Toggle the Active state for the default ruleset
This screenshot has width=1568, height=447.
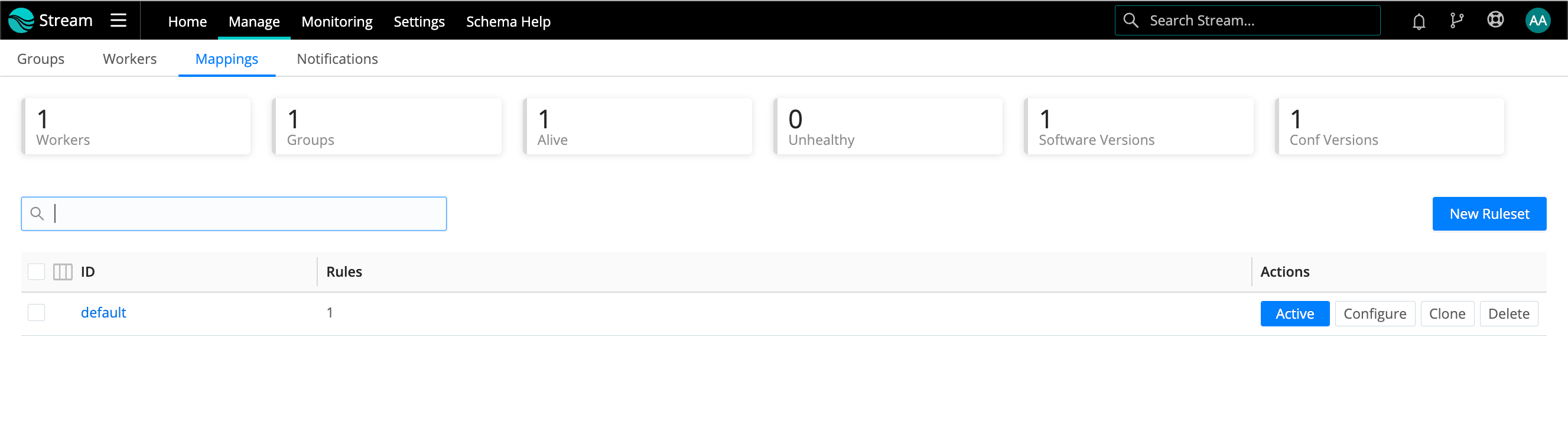[1294, 313]
